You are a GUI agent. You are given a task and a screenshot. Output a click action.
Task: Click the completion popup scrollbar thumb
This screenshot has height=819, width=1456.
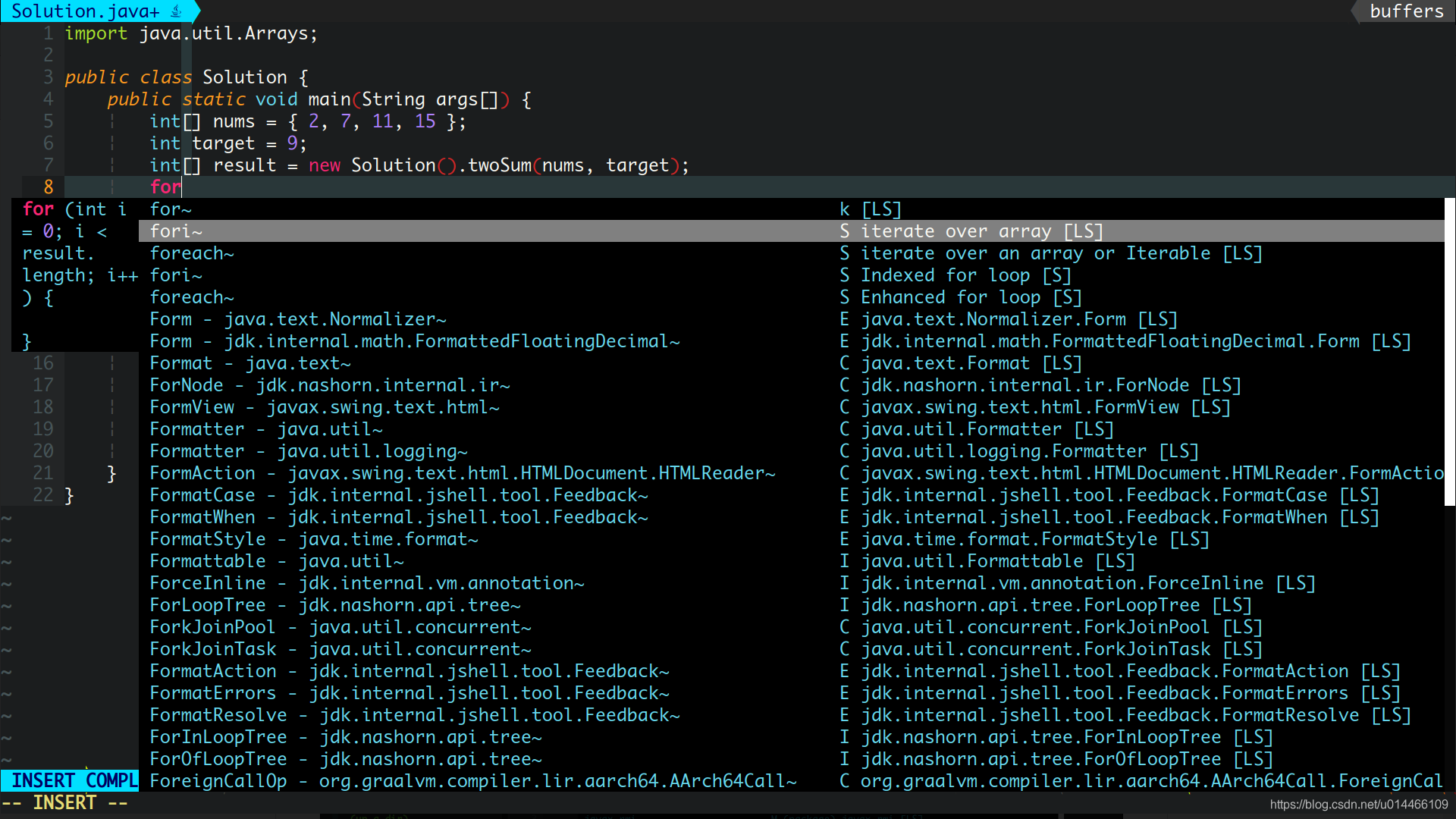click(x=1450, y=352)
